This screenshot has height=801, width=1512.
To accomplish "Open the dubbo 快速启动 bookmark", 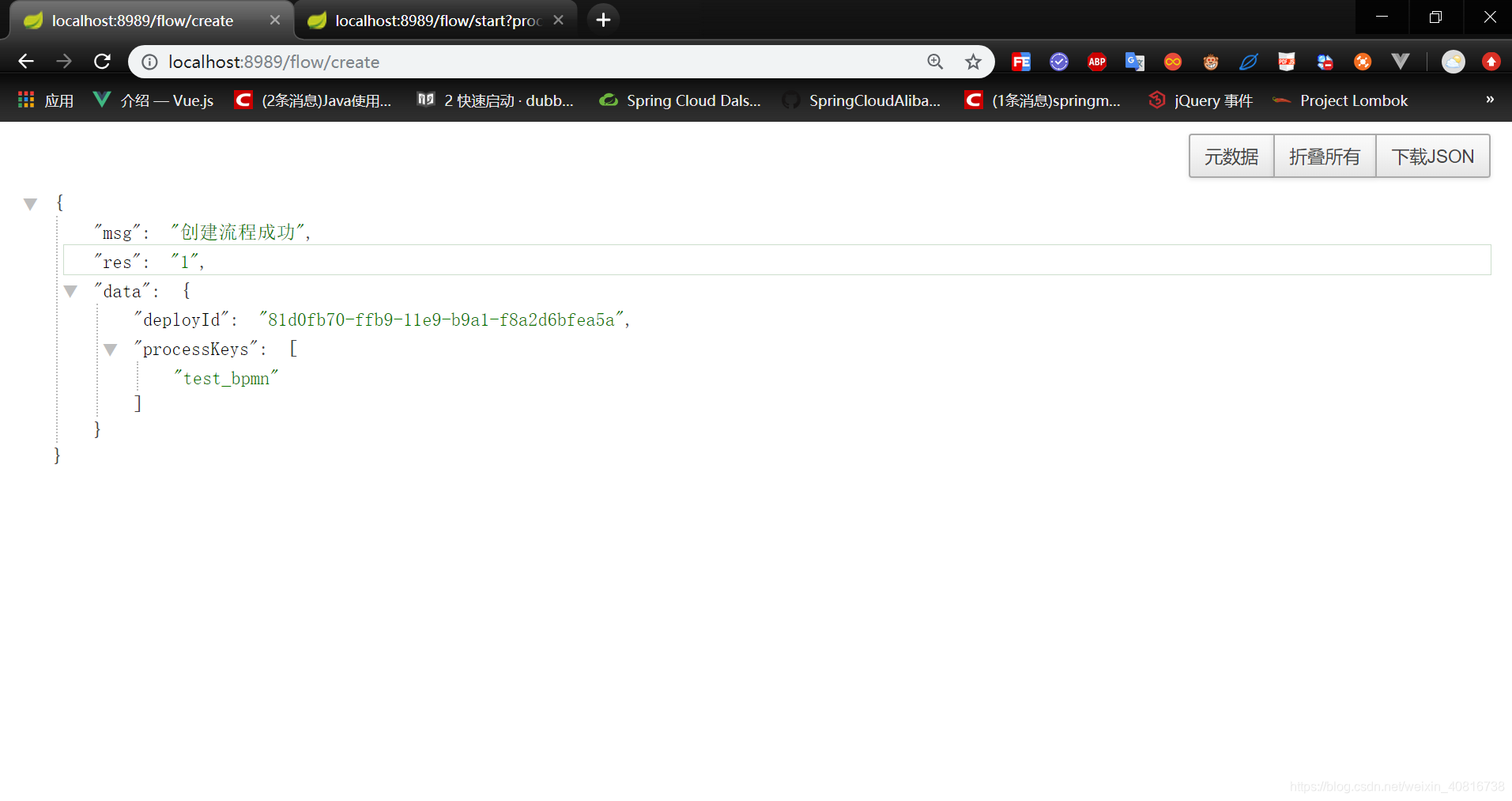I will [496, 100].
